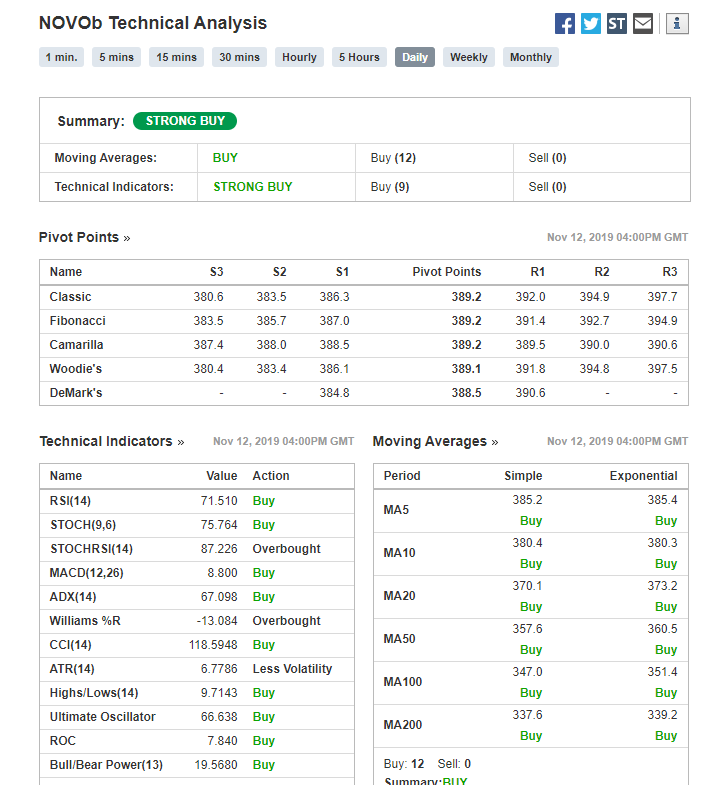Image resolution: width=706 pixels, height=785 pixels.
Task: Open the info icon next to share buttons
Action: [x=677, y=24]
